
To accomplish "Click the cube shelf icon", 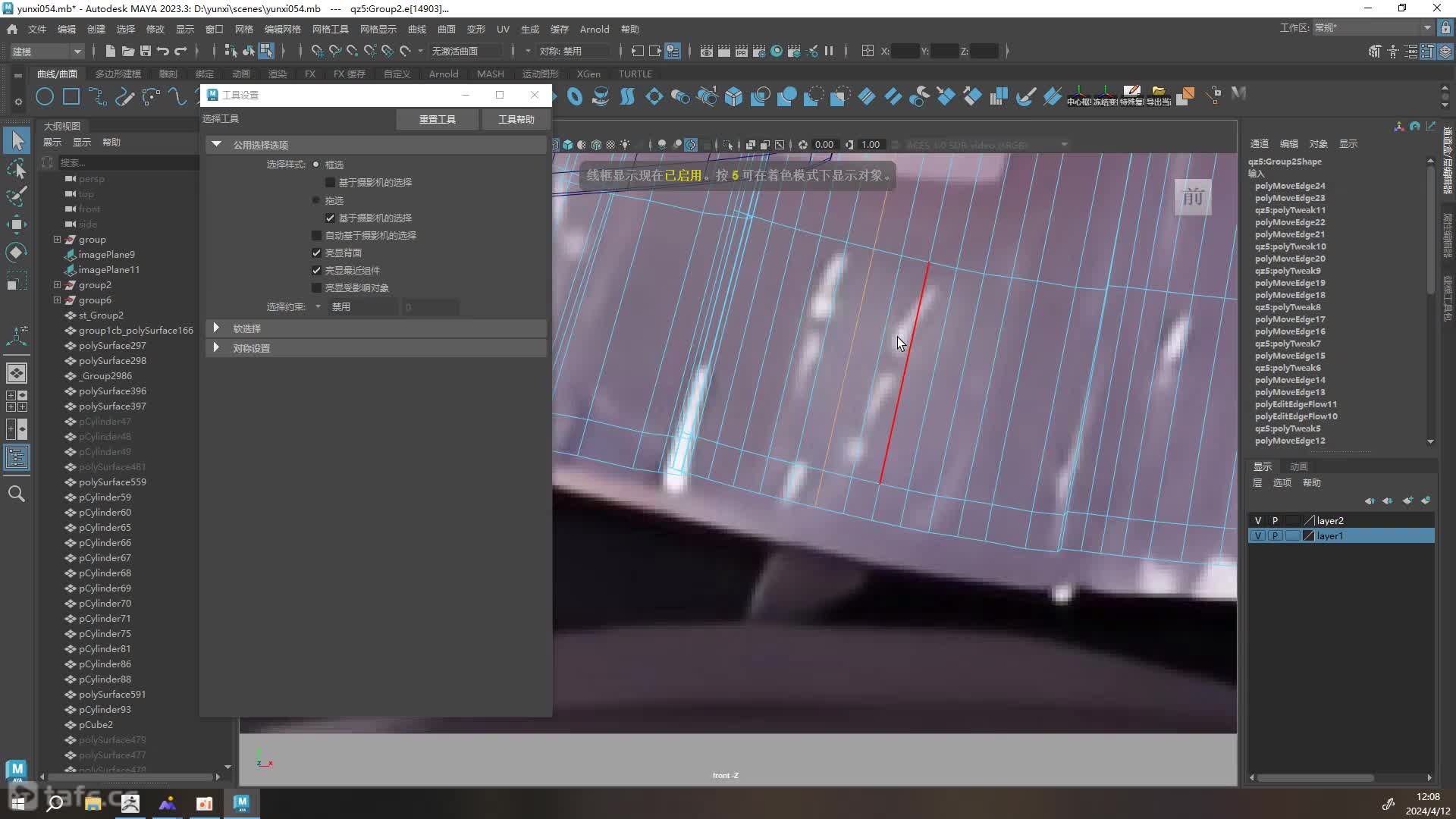I will tap(733, 96).
